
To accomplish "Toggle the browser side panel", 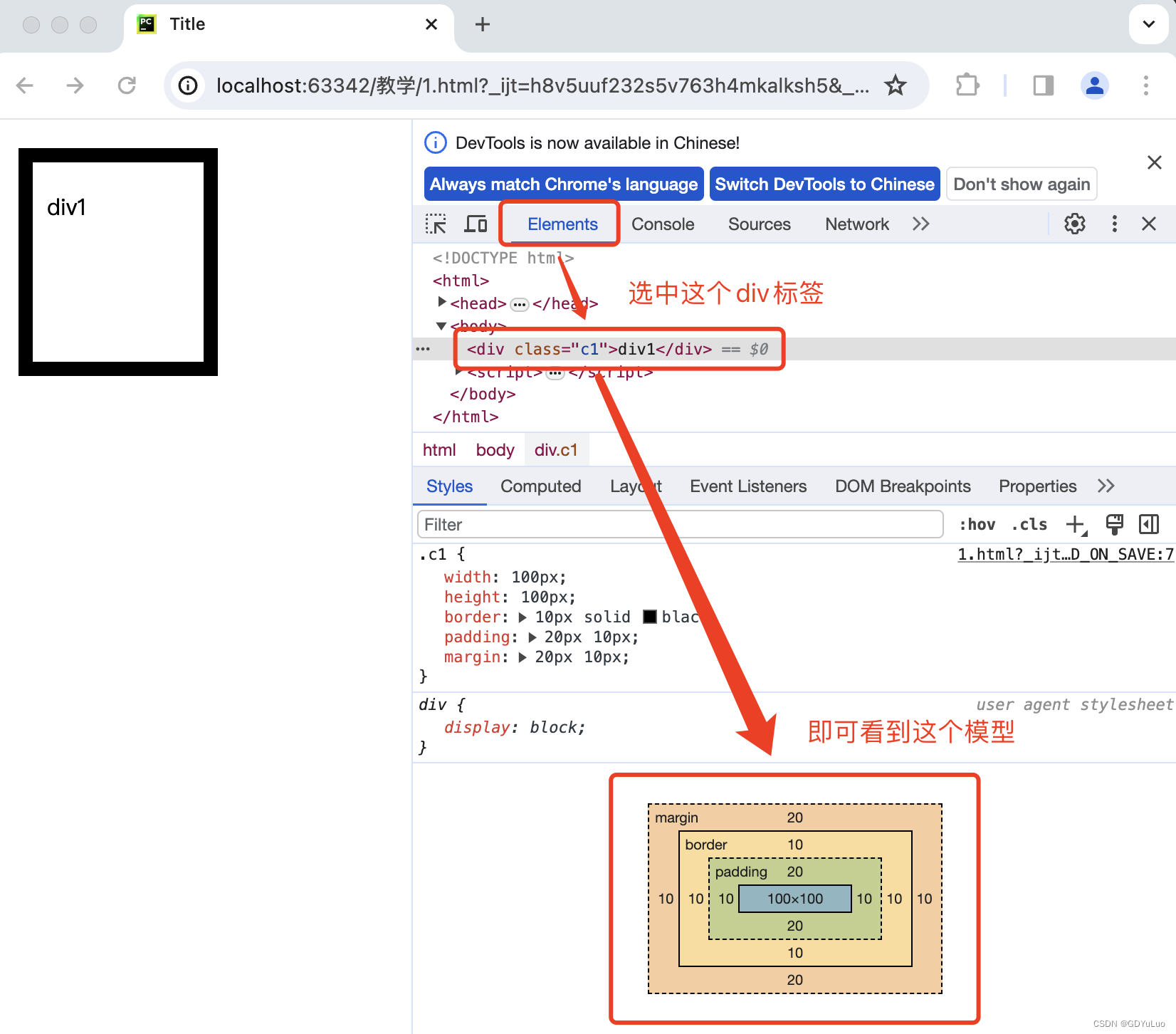I will (x=1044, y=85).
